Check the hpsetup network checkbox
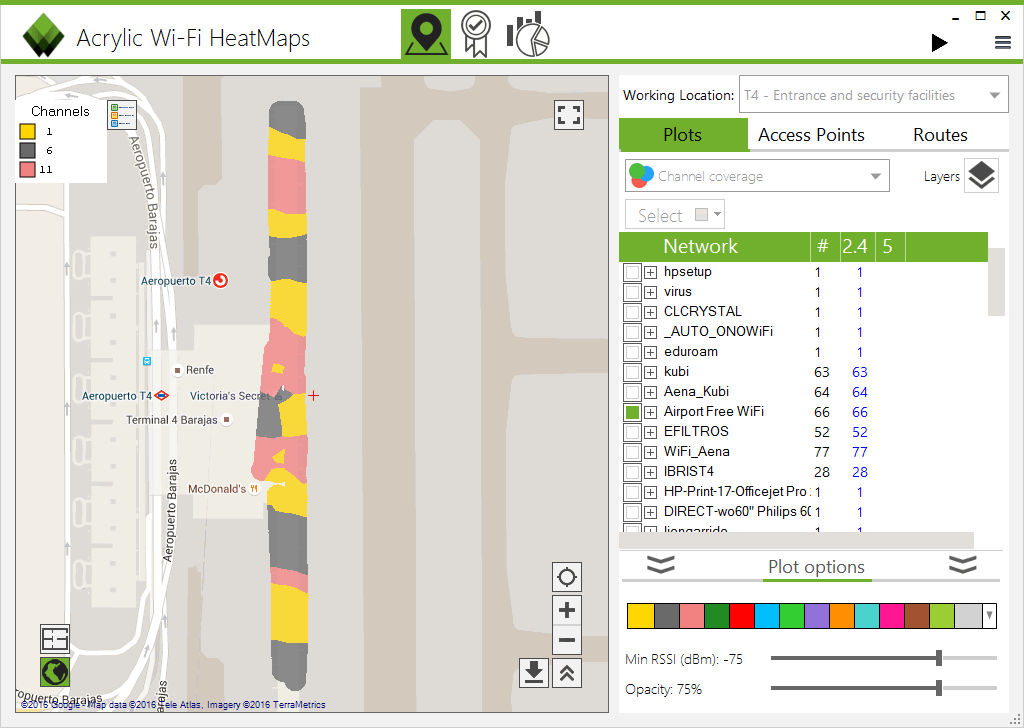The width and height of the screenshot is (1024, 728). (632, 272)
